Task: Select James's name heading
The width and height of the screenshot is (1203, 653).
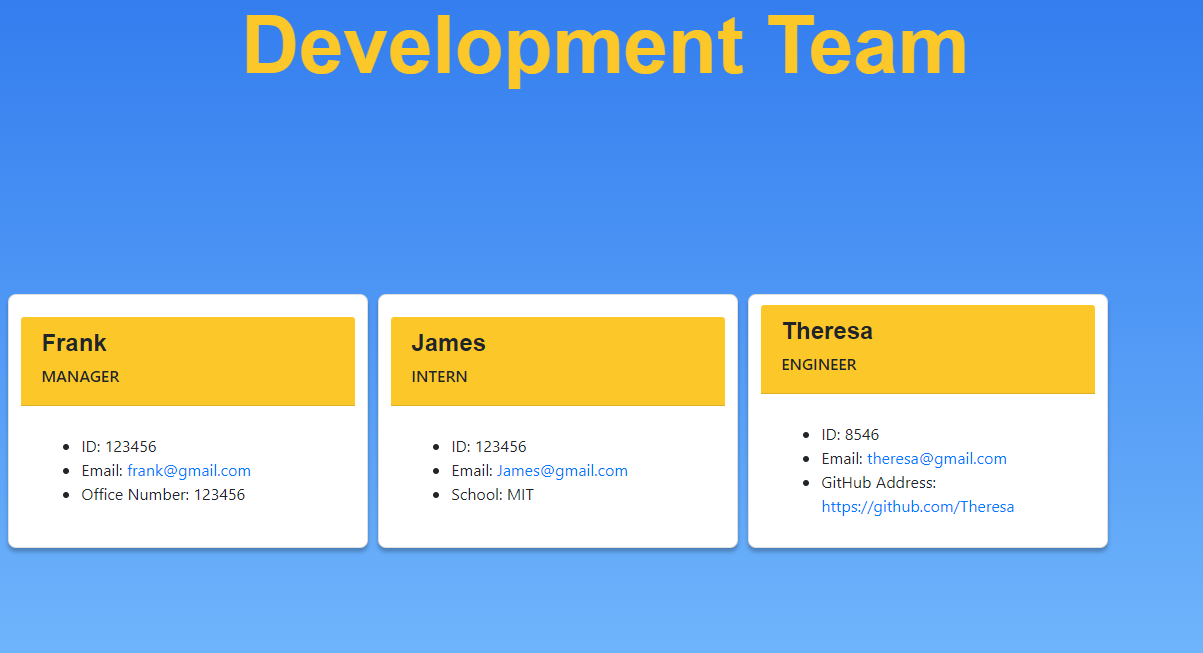Action: [x=447, y=342]
